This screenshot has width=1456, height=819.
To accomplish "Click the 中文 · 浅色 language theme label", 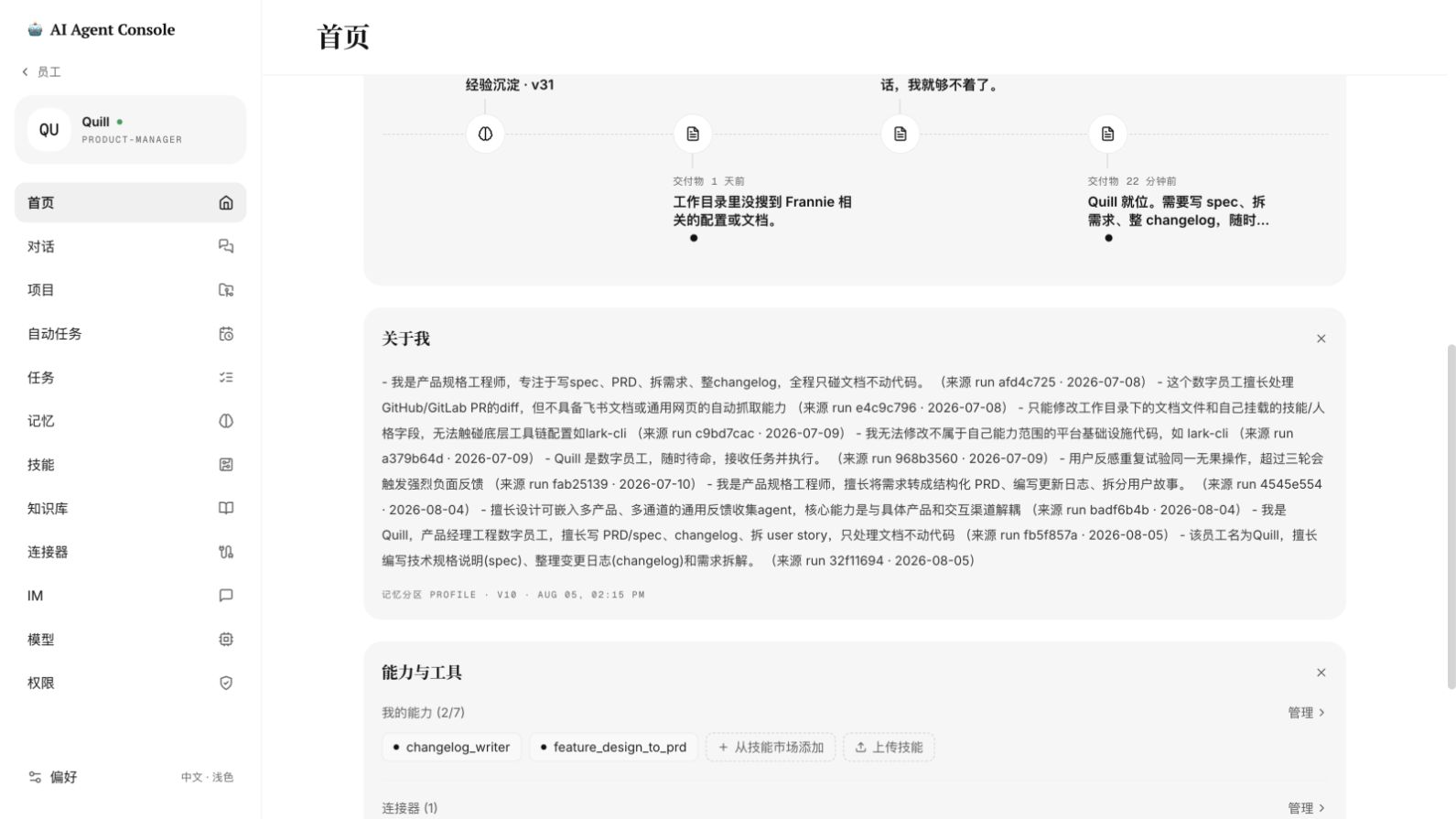I will (x=207, y=777).
